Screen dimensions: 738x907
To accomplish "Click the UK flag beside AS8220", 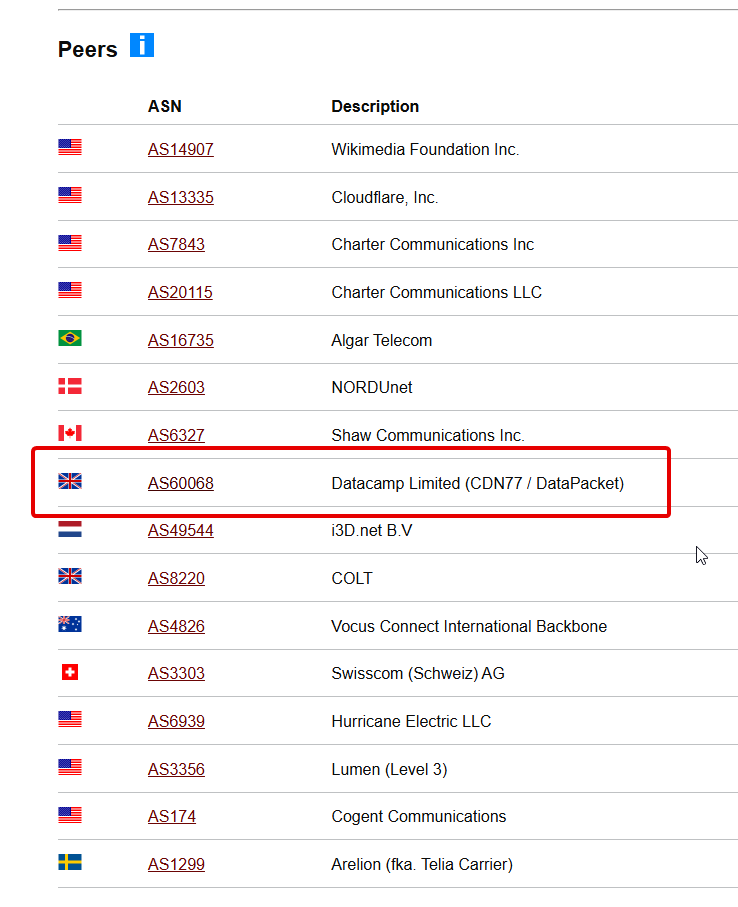I will tap(70, 576).
